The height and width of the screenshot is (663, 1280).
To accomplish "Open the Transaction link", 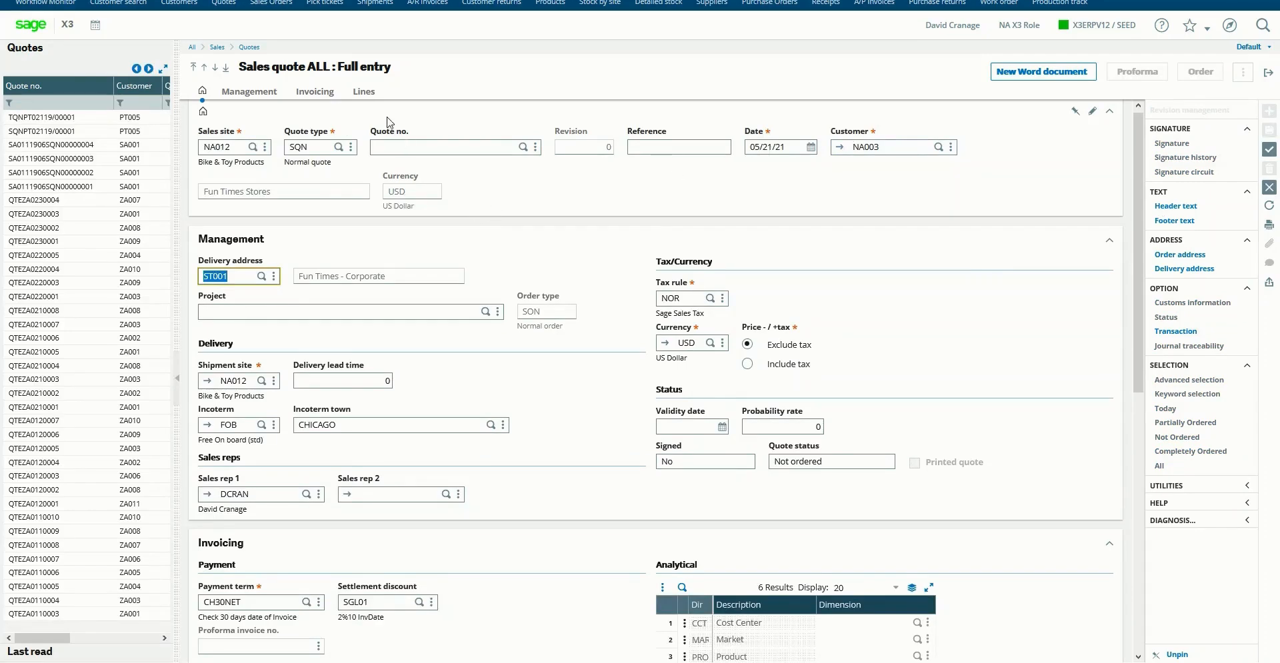I will pos(1175,331).
